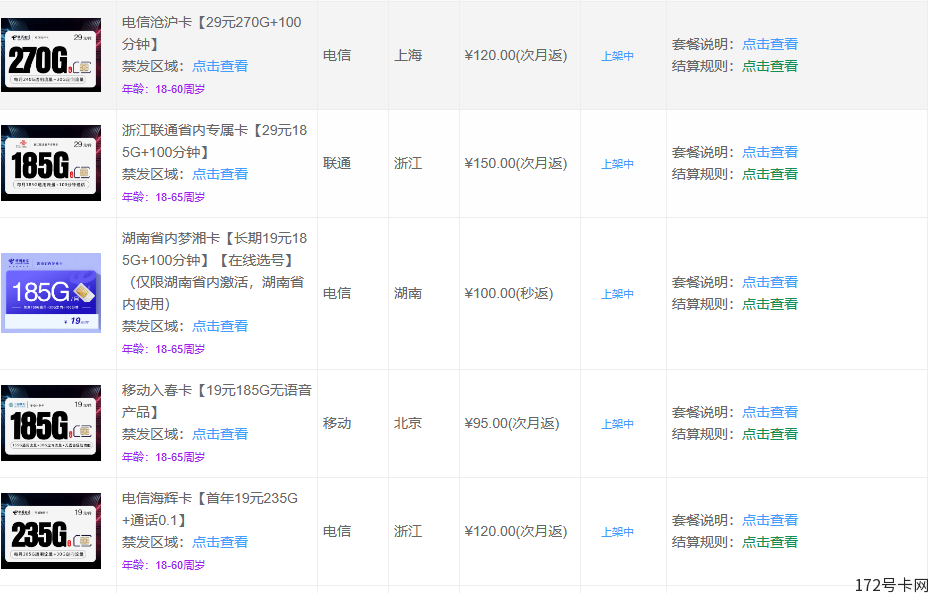View 禁发区域 for 移动入春卡

pos(220,434)
